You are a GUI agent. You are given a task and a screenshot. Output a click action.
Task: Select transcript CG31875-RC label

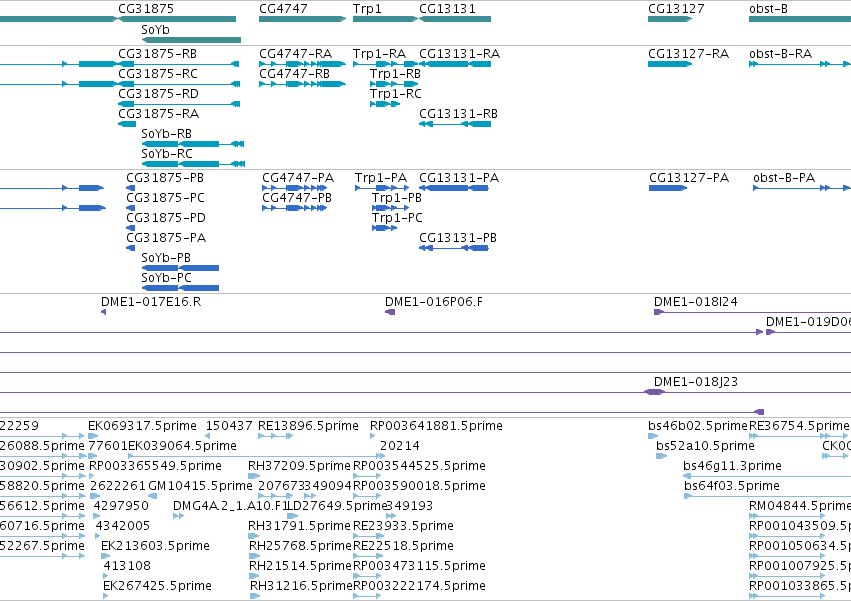point(158,74)
